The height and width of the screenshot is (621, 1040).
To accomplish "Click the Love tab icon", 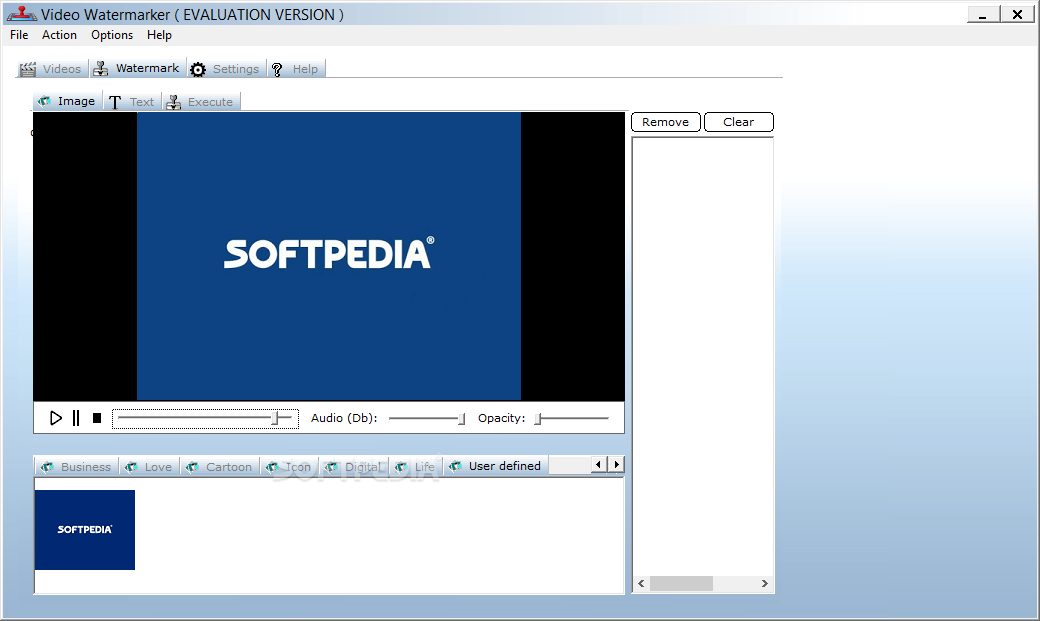I will tap(131, 467).
